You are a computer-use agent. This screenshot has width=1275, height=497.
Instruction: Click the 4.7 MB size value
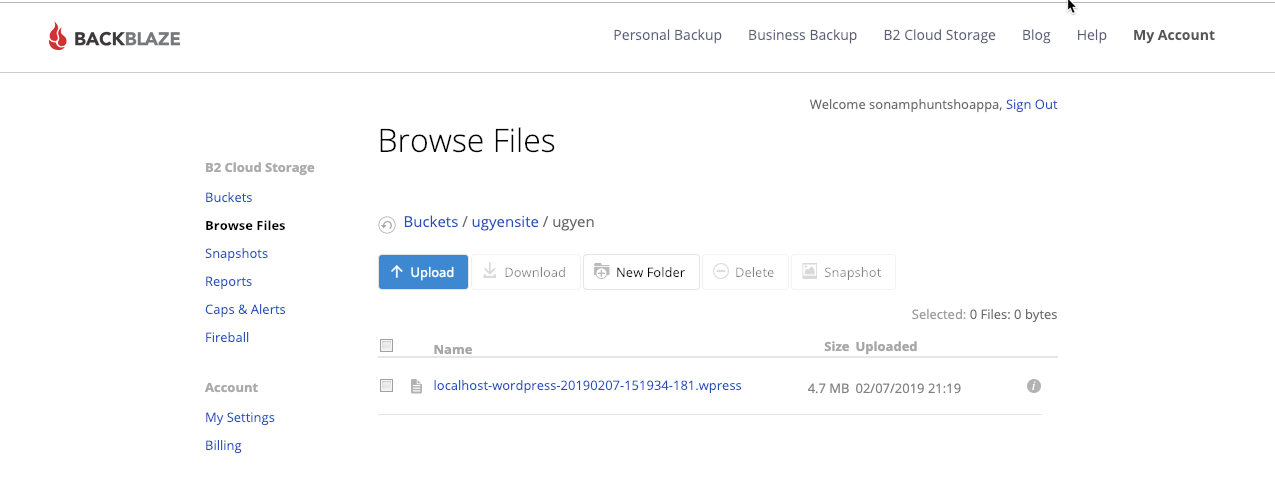click(x=828, y=388)
